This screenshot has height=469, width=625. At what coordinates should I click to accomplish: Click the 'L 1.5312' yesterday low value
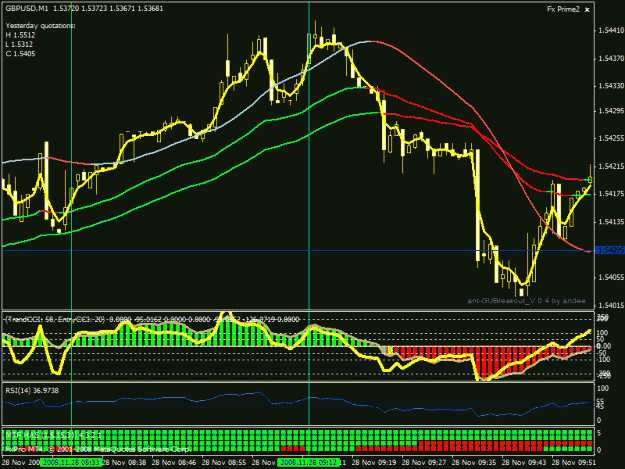click(x=19, y=44)
